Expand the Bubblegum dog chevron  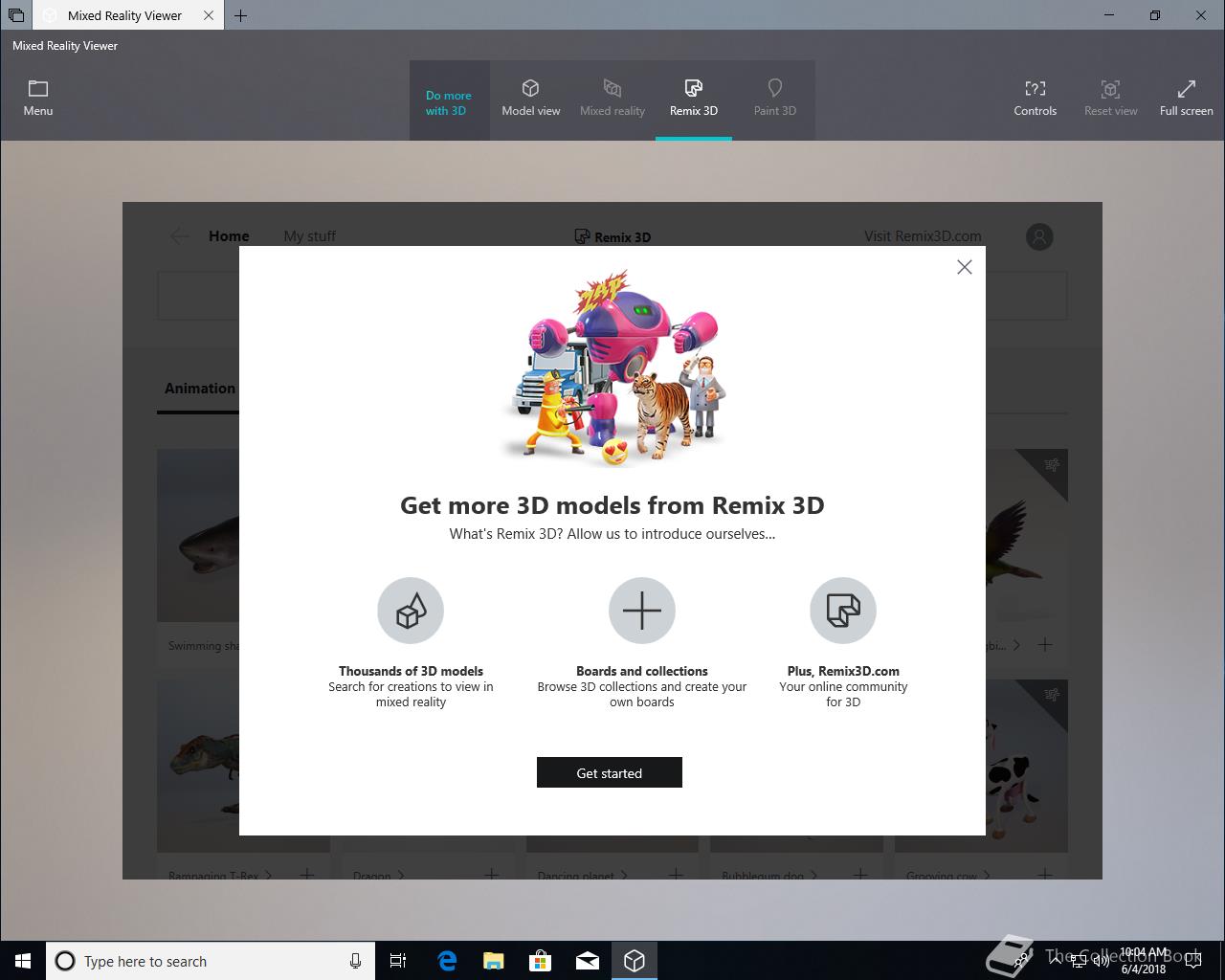813,875
